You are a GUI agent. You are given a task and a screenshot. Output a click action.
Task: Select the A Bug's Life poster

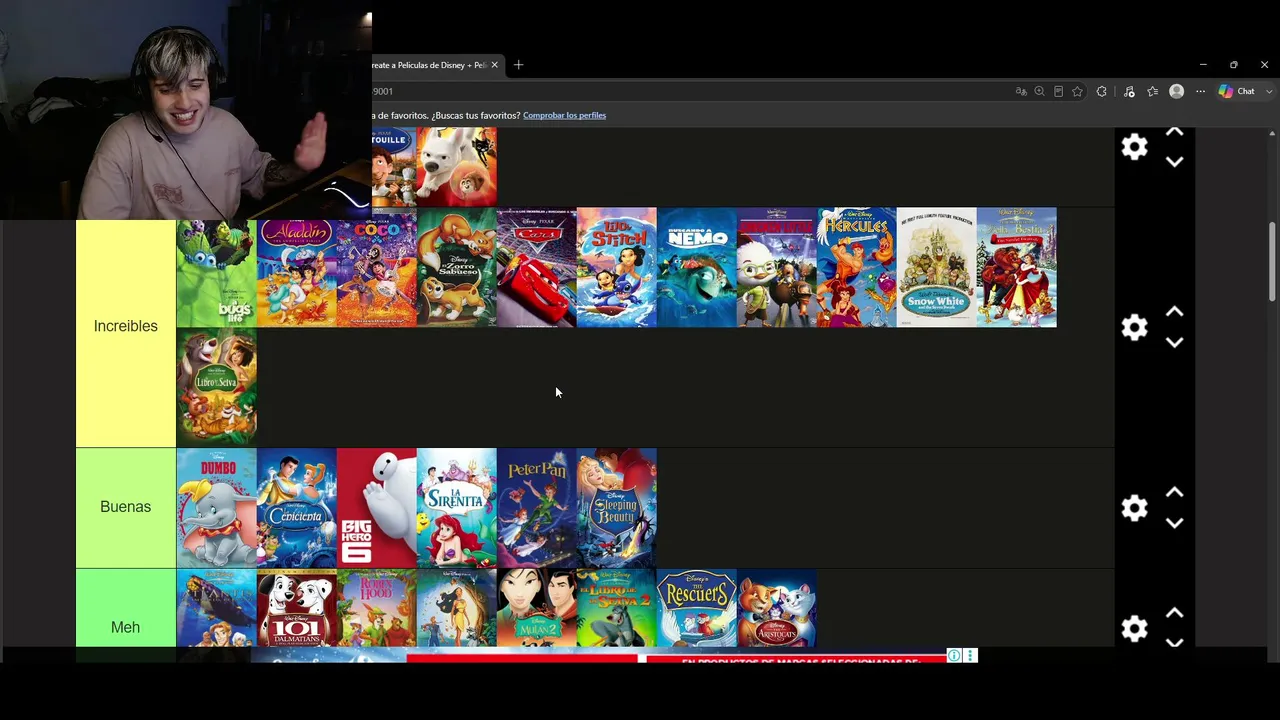216,273
